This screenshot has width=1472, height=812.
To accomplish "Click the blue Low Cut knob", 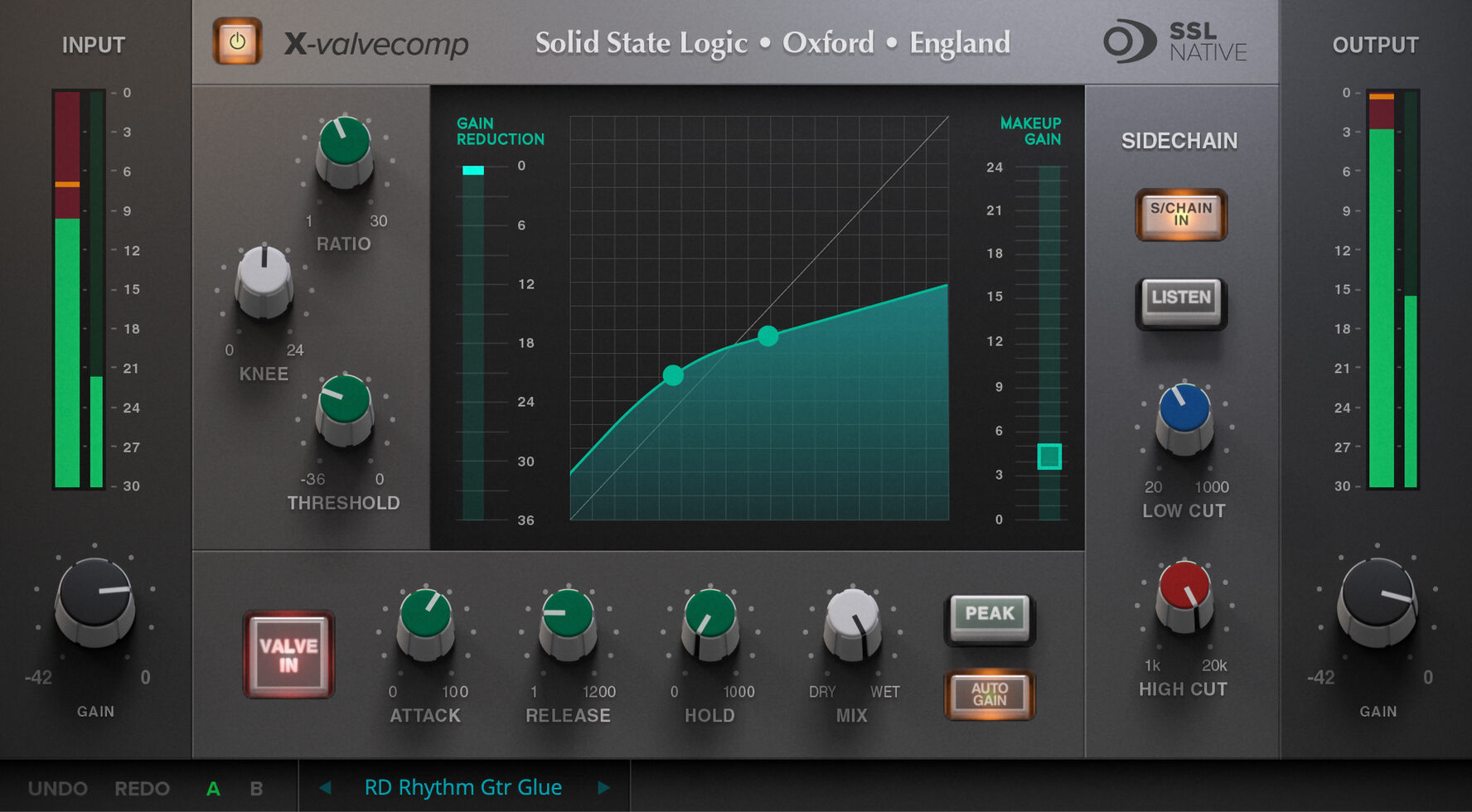I will pos(1184,418).
